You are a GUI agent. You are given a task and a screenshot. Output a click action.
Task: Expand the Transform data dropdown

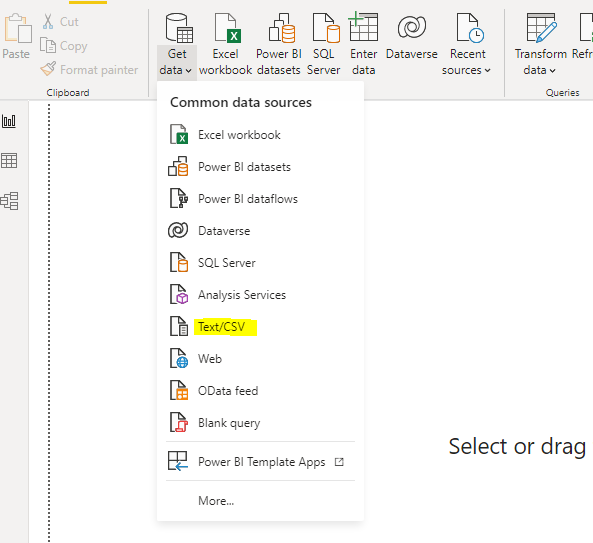540,44
